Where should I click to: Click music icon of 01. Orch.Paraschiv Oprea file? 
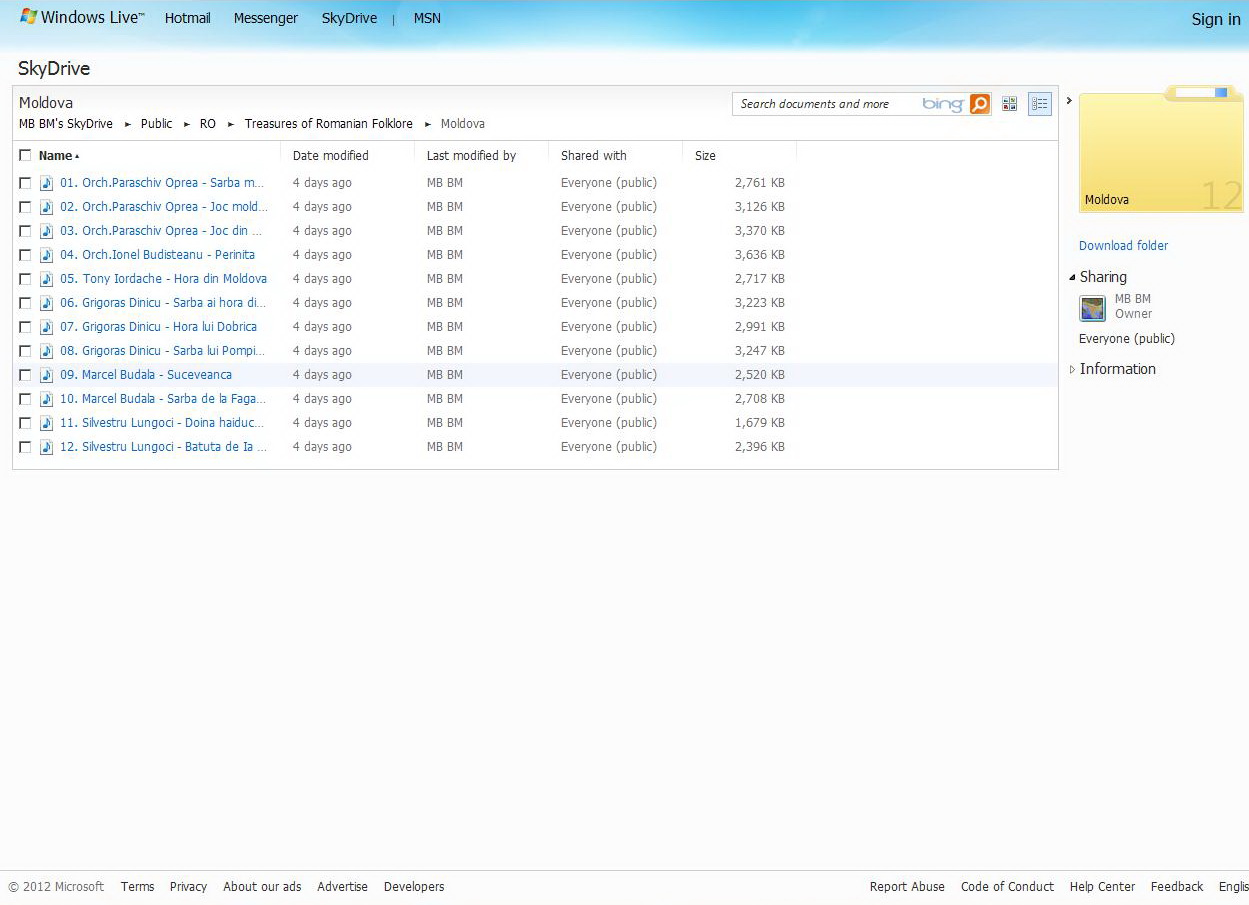tap(46, 183)
